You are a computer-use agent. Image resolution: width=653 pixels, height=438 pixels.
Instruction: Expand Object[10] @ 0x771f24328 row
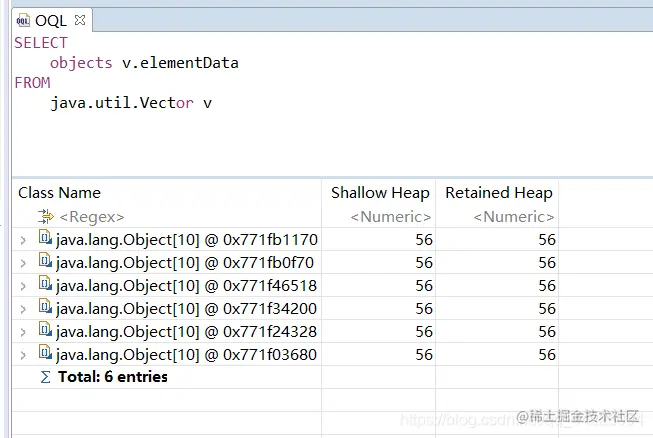coord(23,332)
